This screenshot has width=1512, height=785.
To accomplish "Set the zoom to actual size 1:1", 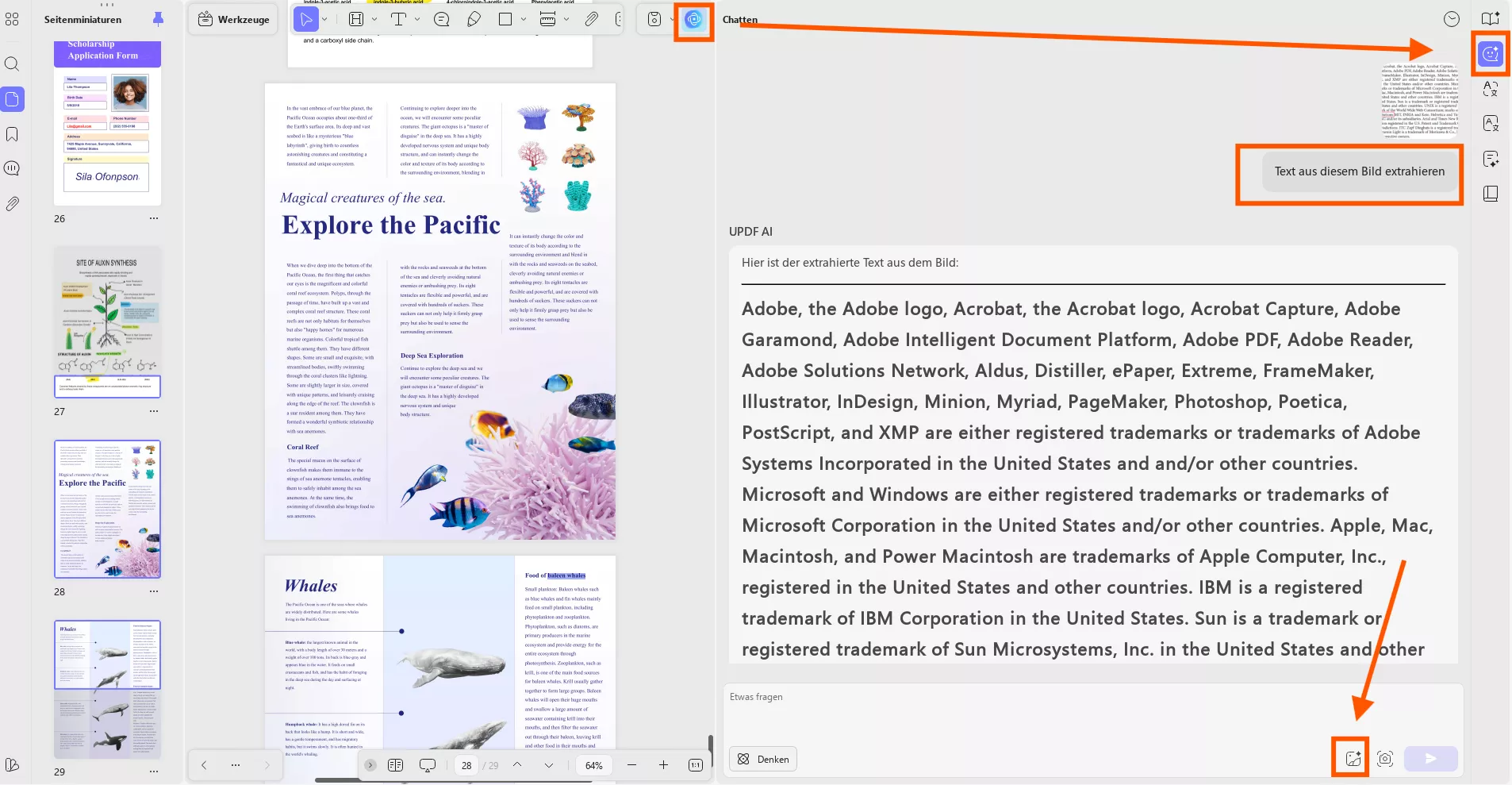I will click(696, 765).
